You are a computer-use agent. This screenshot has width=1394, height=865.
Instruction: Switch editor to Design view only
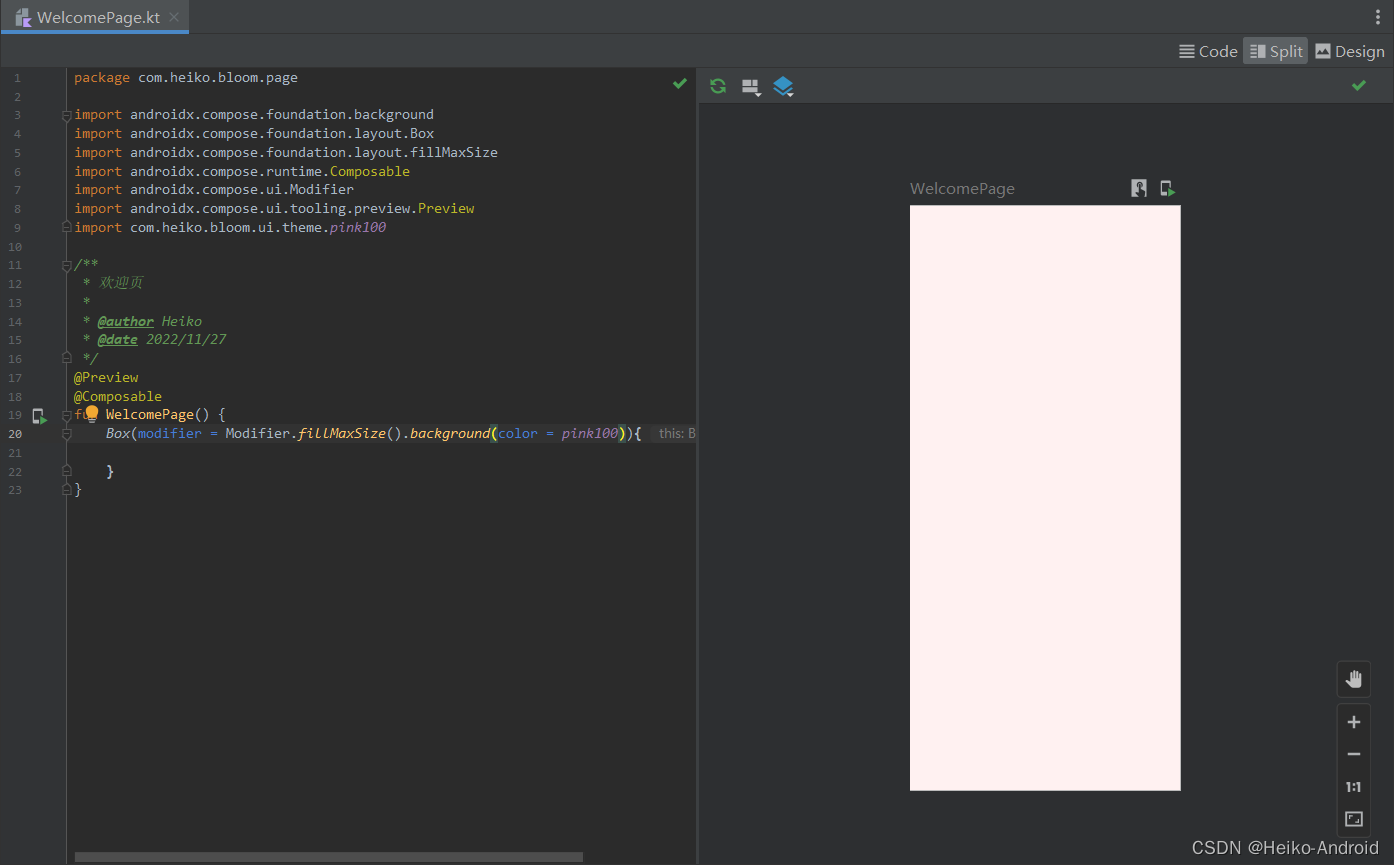1349,51
